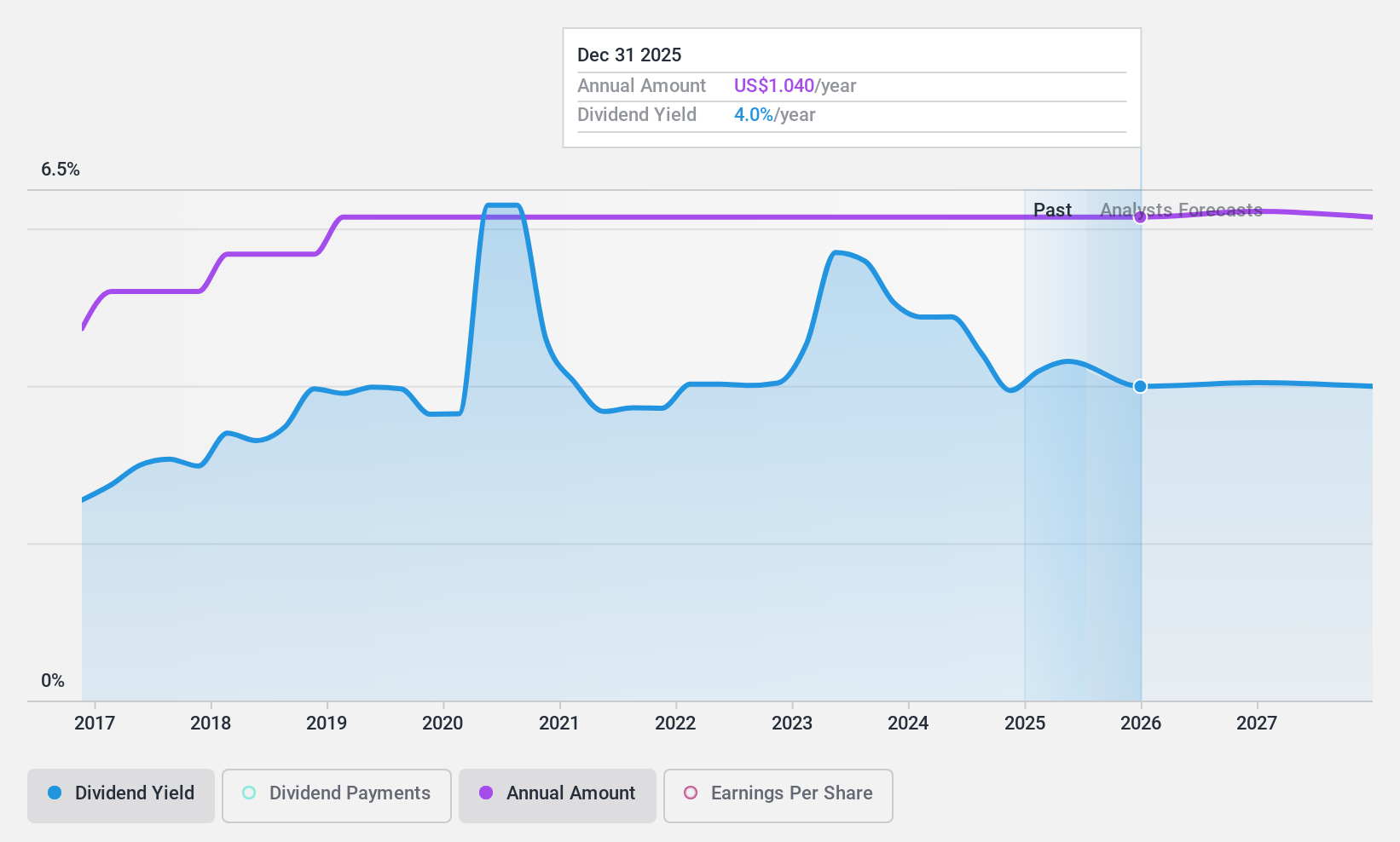Screen dimensions: 1400x842
Task: Toggle the Annual Amount series
Action: coord(558,796)
